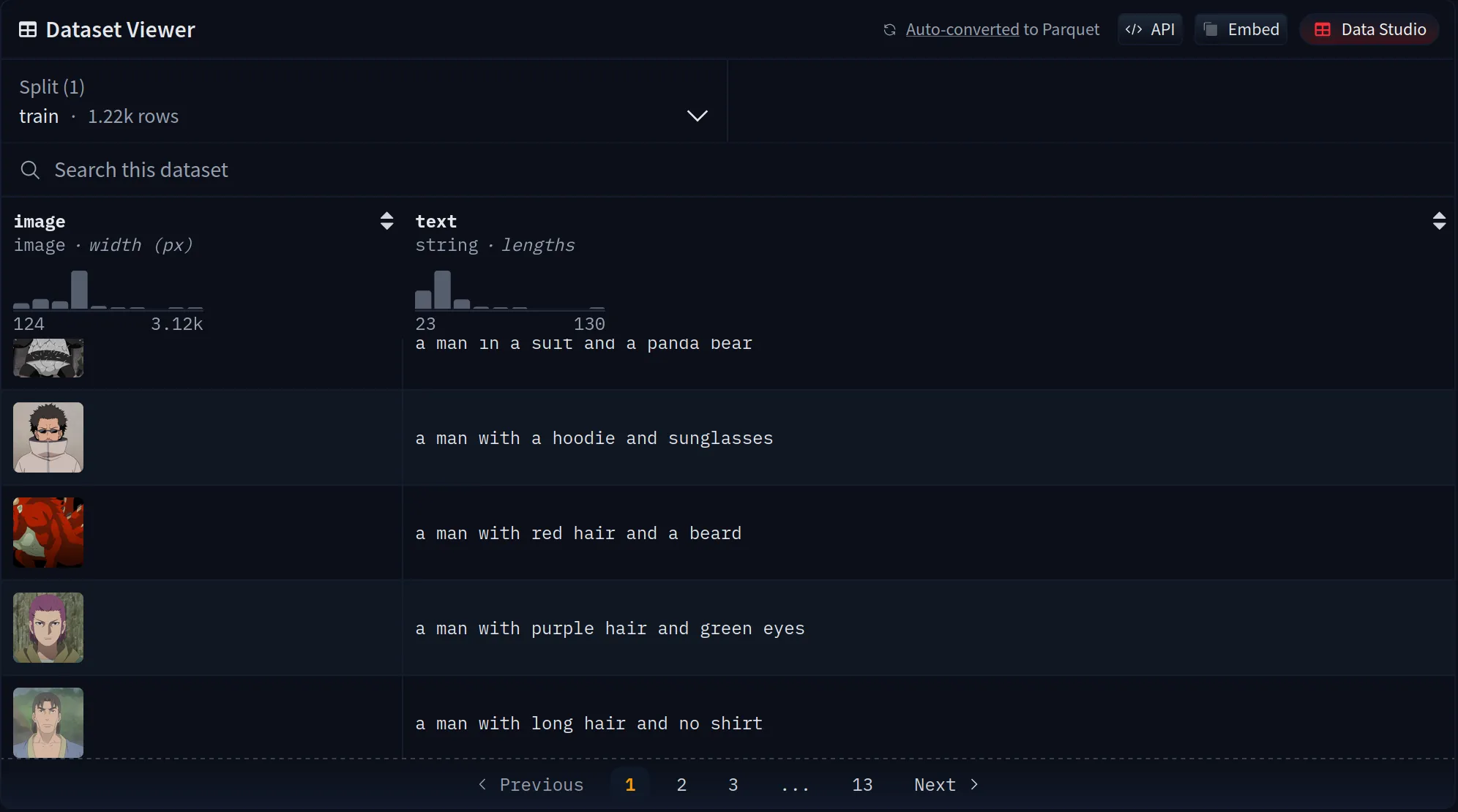
Task: Open the hoodie and sunglasses man thumbnail
Action: pyautogui.click(x=48, y=437)
